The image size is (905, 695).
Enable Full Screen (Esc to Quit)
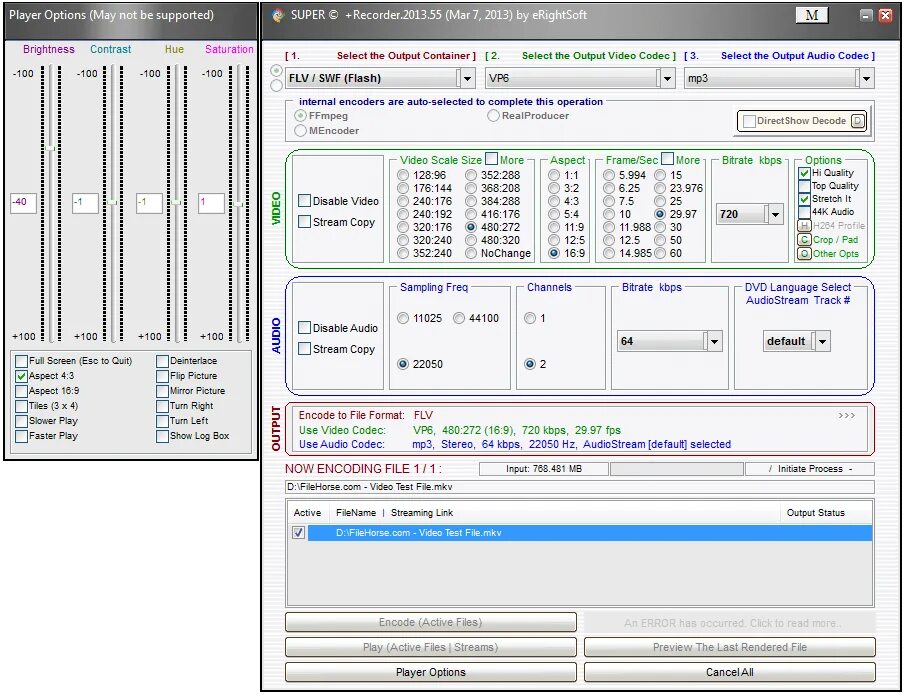coord(21,361)
